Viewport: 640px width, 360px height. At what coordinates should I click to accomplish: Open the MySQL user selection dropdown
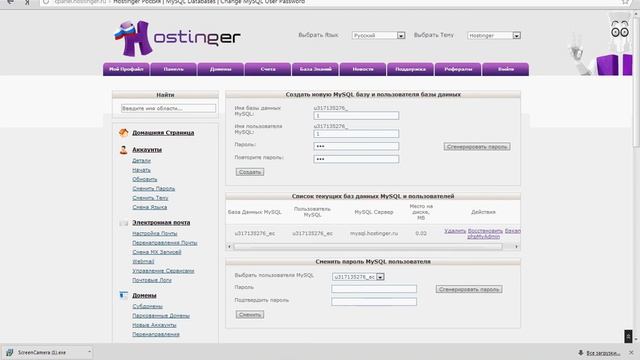pos(358,277)
